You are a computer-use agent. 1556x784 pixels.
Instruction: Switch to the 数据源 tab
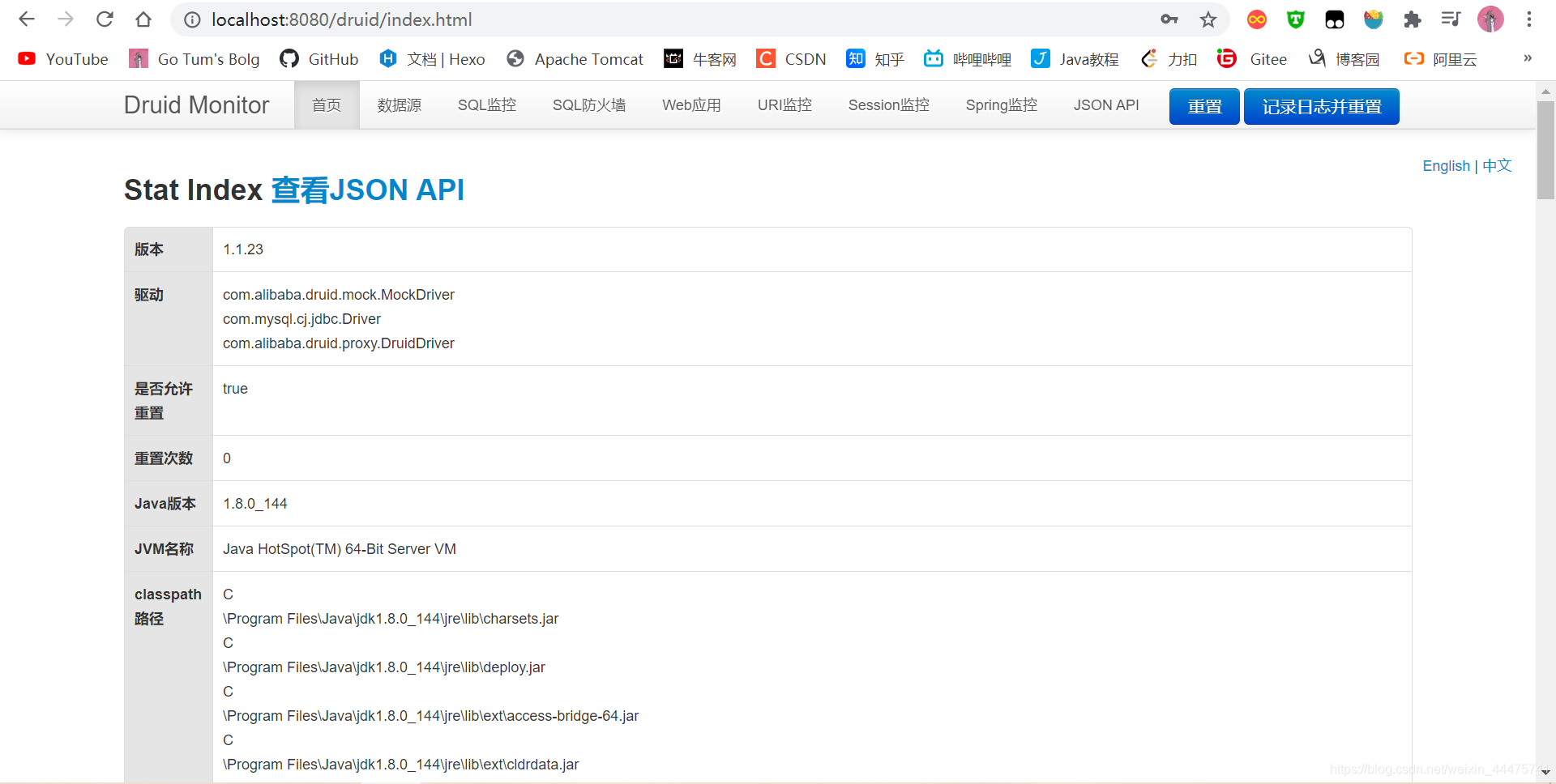pyautogui.click(x=400, y=105)
